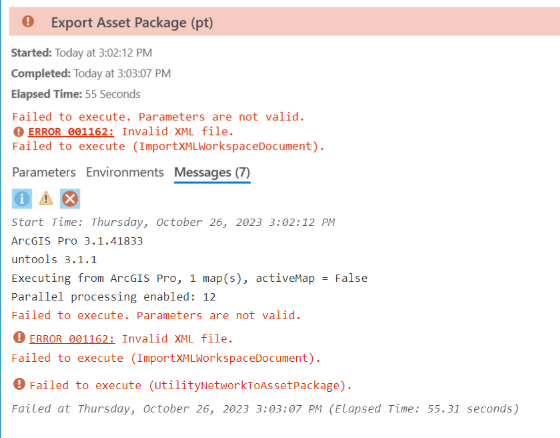Click error icon beside lower ERROR 001162
The height and width of the screenshot is (438, 560).
coord(19,337)
